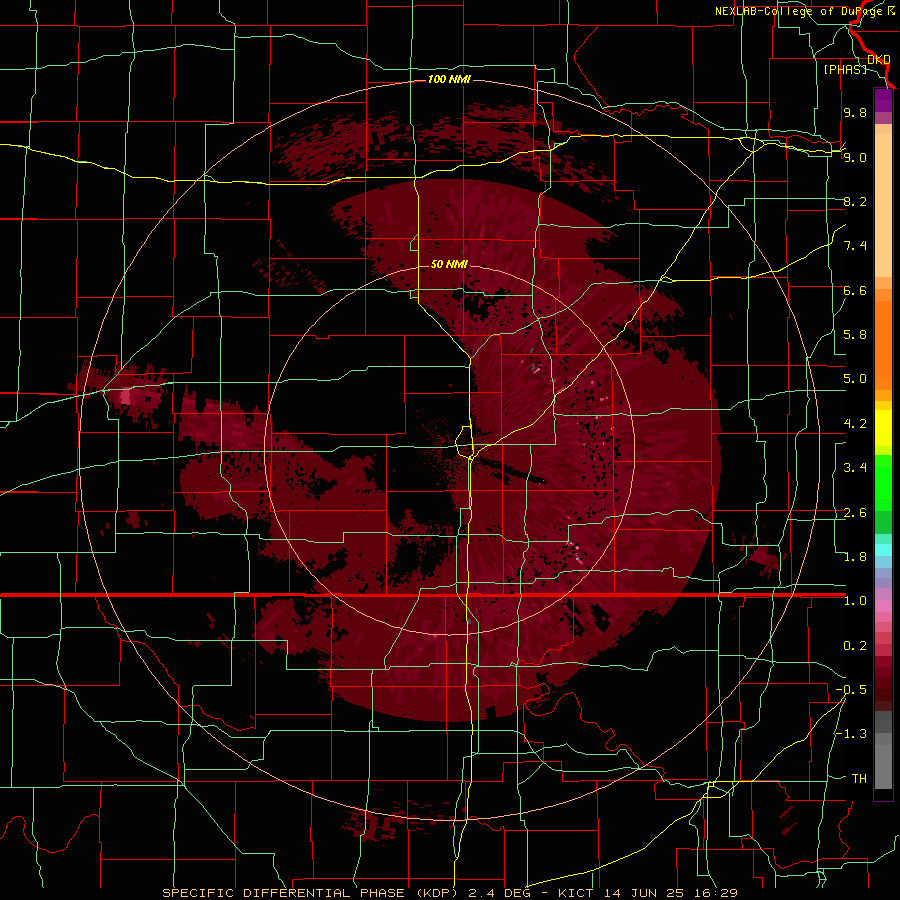Click the 4.2 scale value
Viewport: 900px width, 900px height.
(855, 424)
